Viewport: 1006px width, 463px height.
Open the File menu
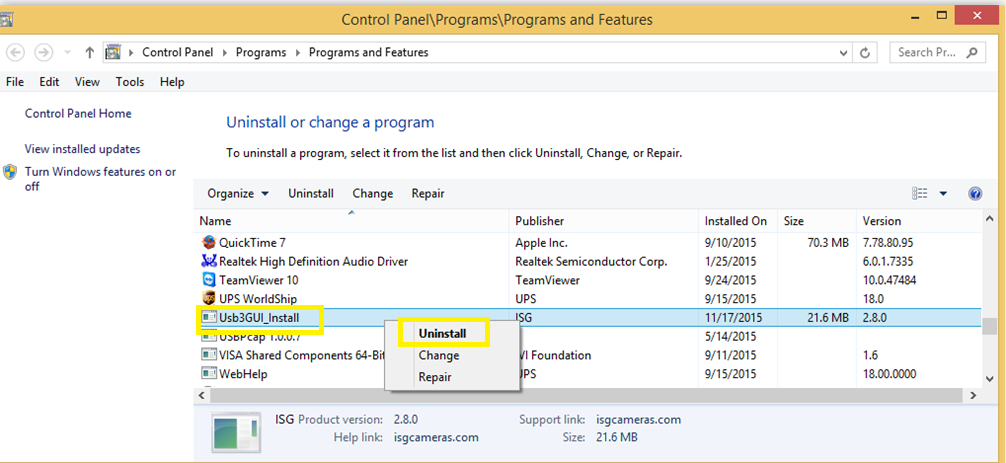(x=14, y=82)
